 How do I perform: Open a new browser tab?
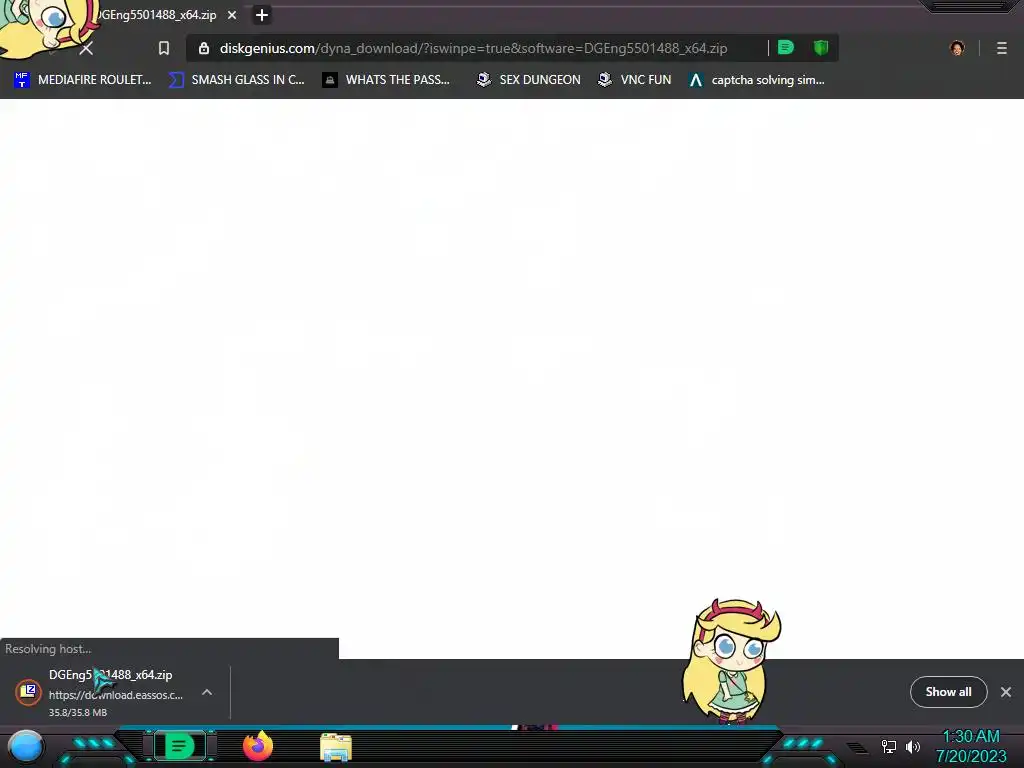(x=262, y=15)
